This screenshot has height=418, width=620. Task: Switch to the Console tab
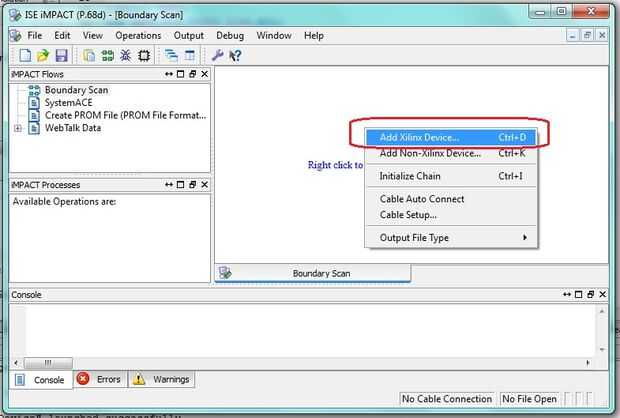[41, 380]
